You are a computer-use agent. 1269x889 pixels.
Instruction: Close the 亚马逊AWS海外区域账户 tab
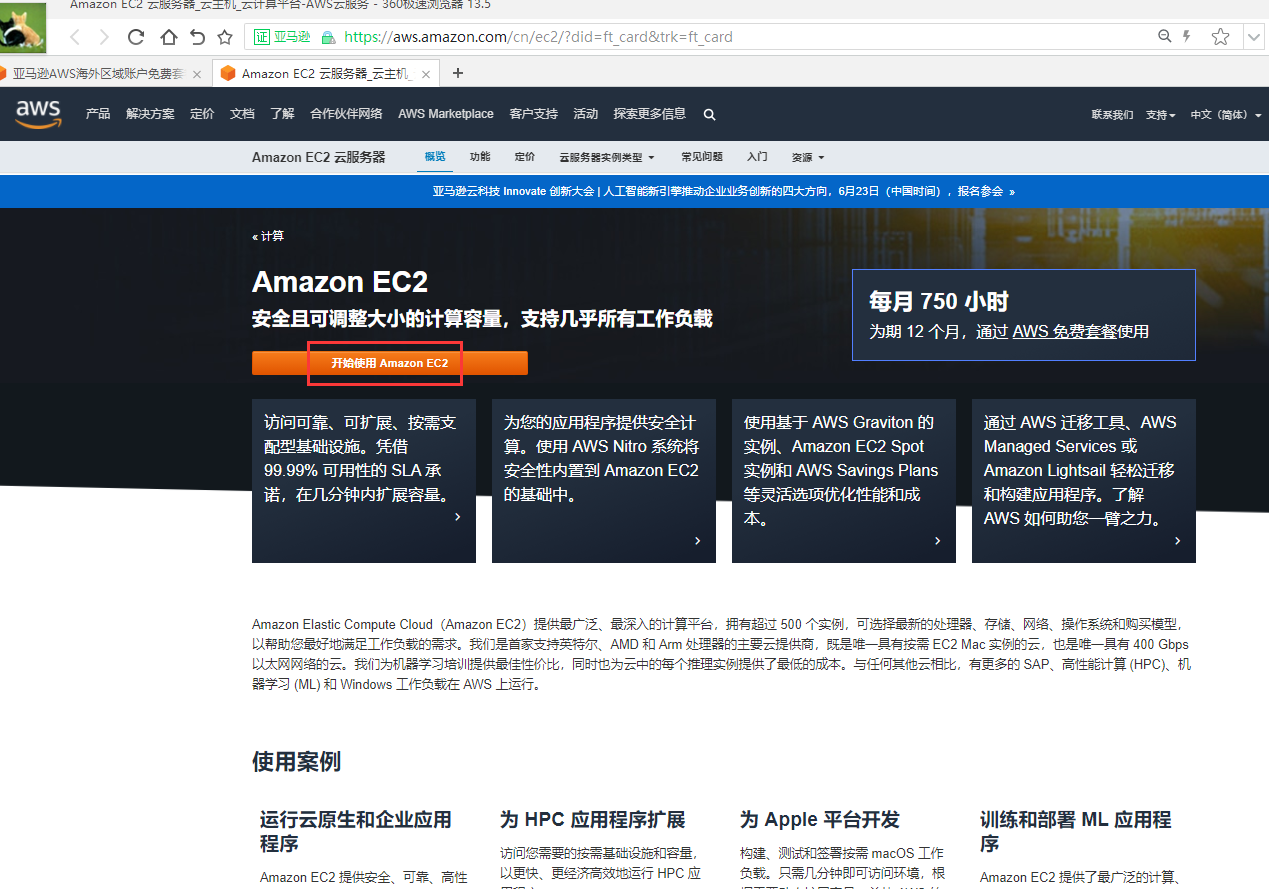coord(196,74)
